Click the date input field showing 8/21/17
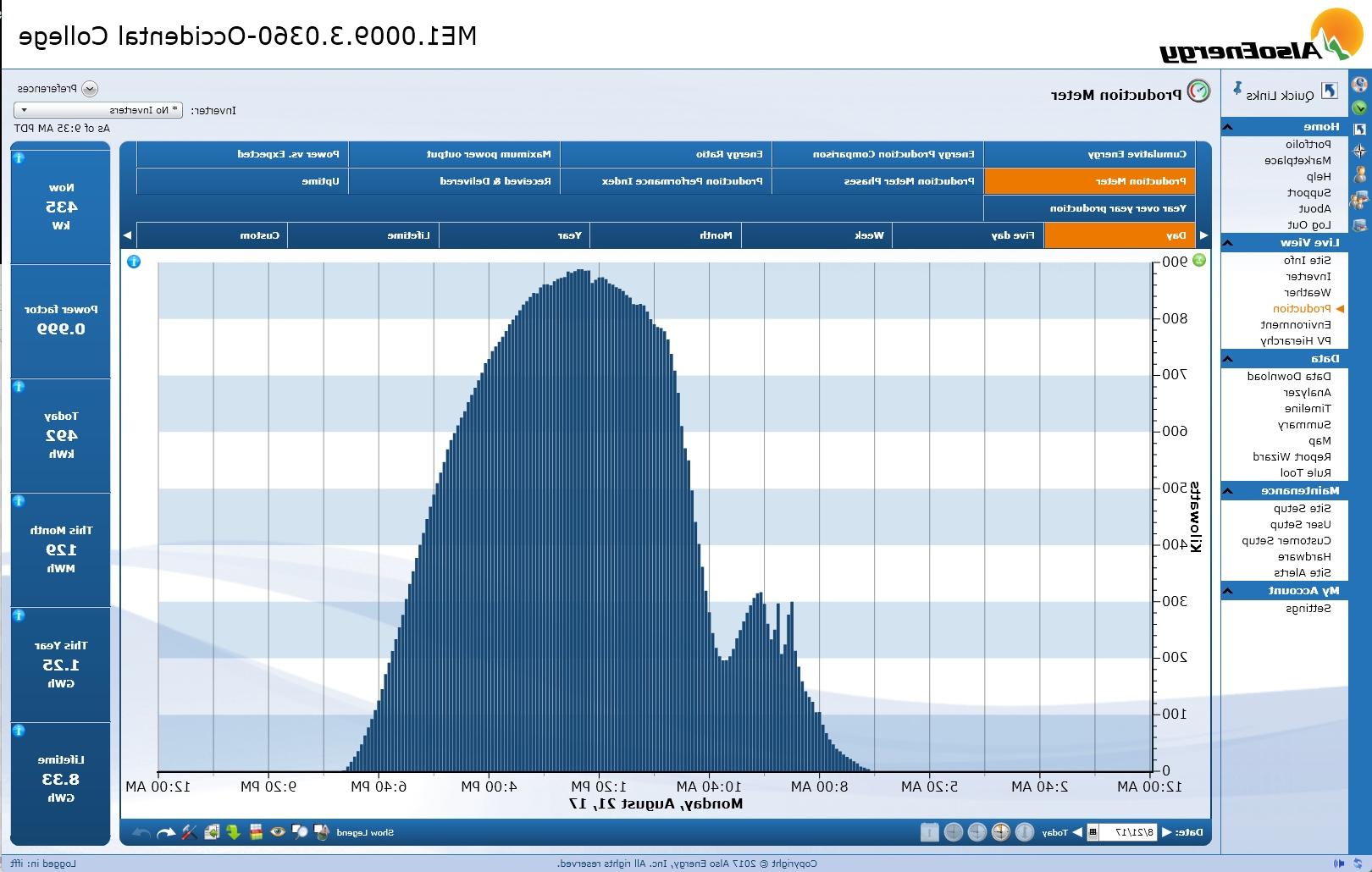The width and height of the screenshot is (1372, 872). [x=1128, y=832]
